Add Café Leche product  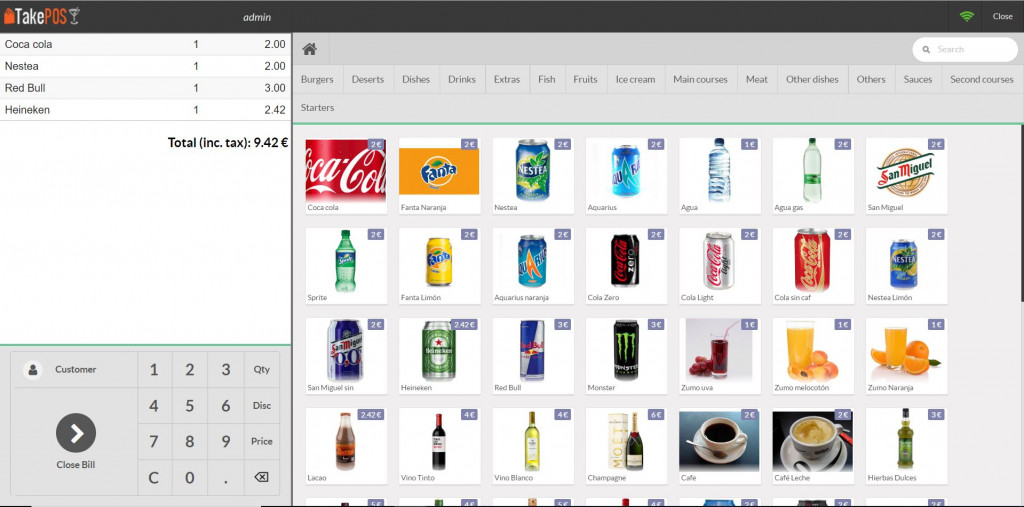813,446
